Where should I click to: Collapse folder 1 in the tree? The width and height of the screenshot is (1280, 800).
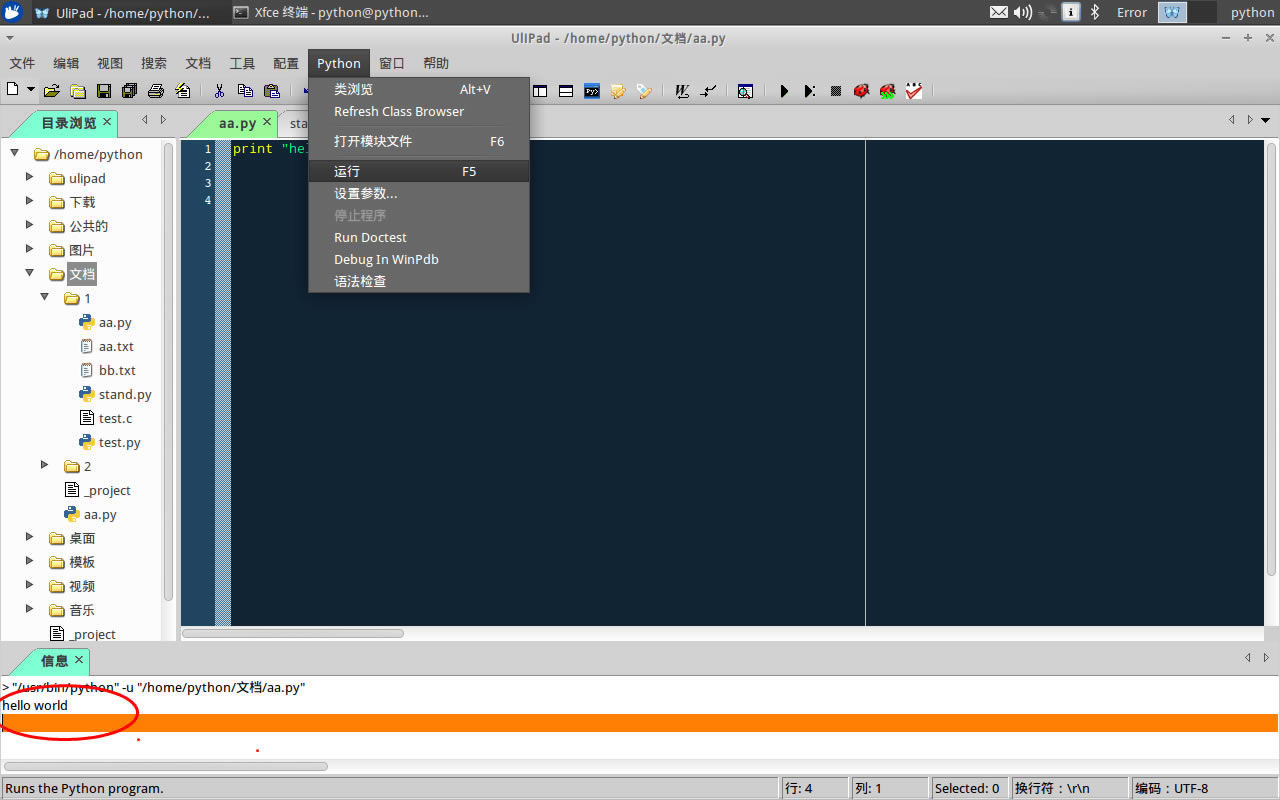point(45,297)
